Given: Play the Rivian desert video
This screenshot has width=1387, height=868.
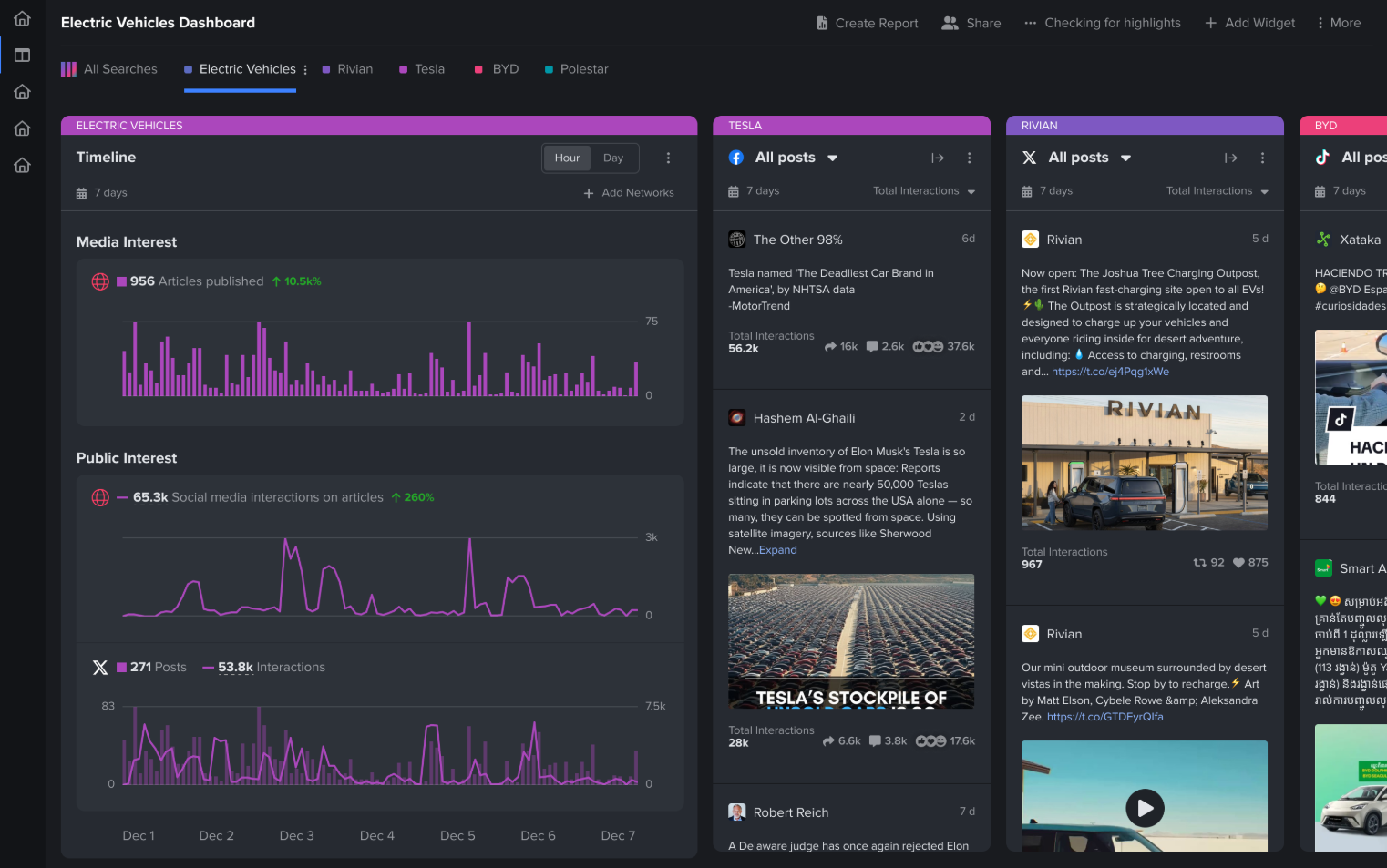Looking at the screenshot, I should [1145, 807].
